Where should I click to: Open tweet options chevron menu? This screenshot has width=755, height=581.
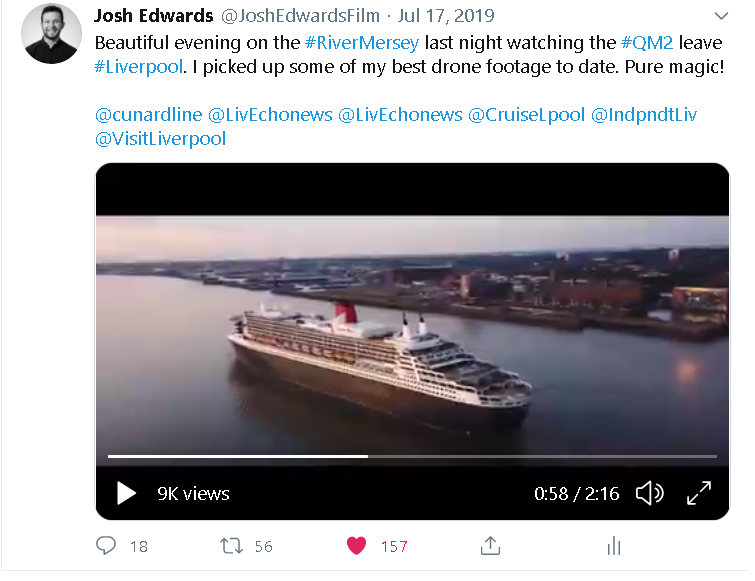(721, 16)
